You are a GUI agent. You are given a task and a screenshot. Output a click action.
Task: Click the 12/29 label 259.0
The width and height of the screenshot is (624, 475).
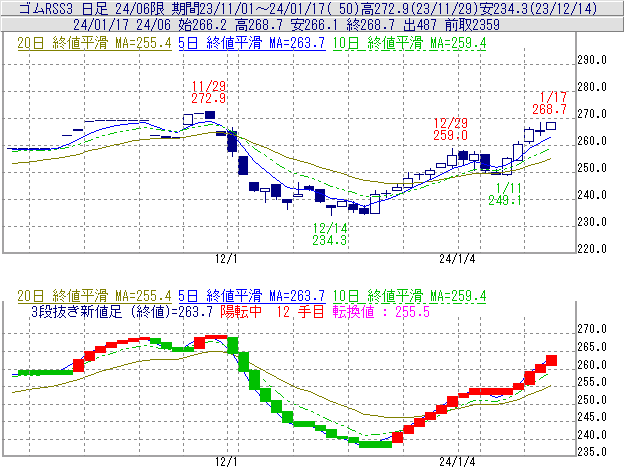450,129
